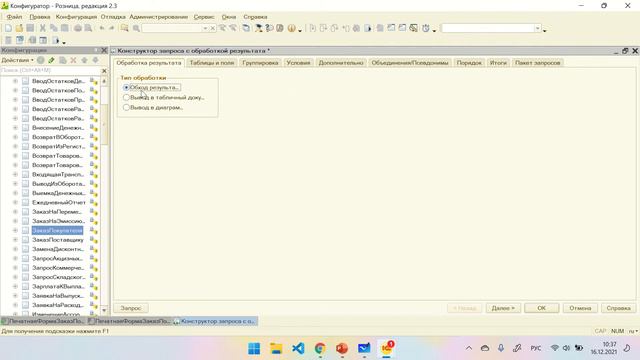
Task: Expand the ЗаказПоставщику tree node
Action: [x=15, y=240]
